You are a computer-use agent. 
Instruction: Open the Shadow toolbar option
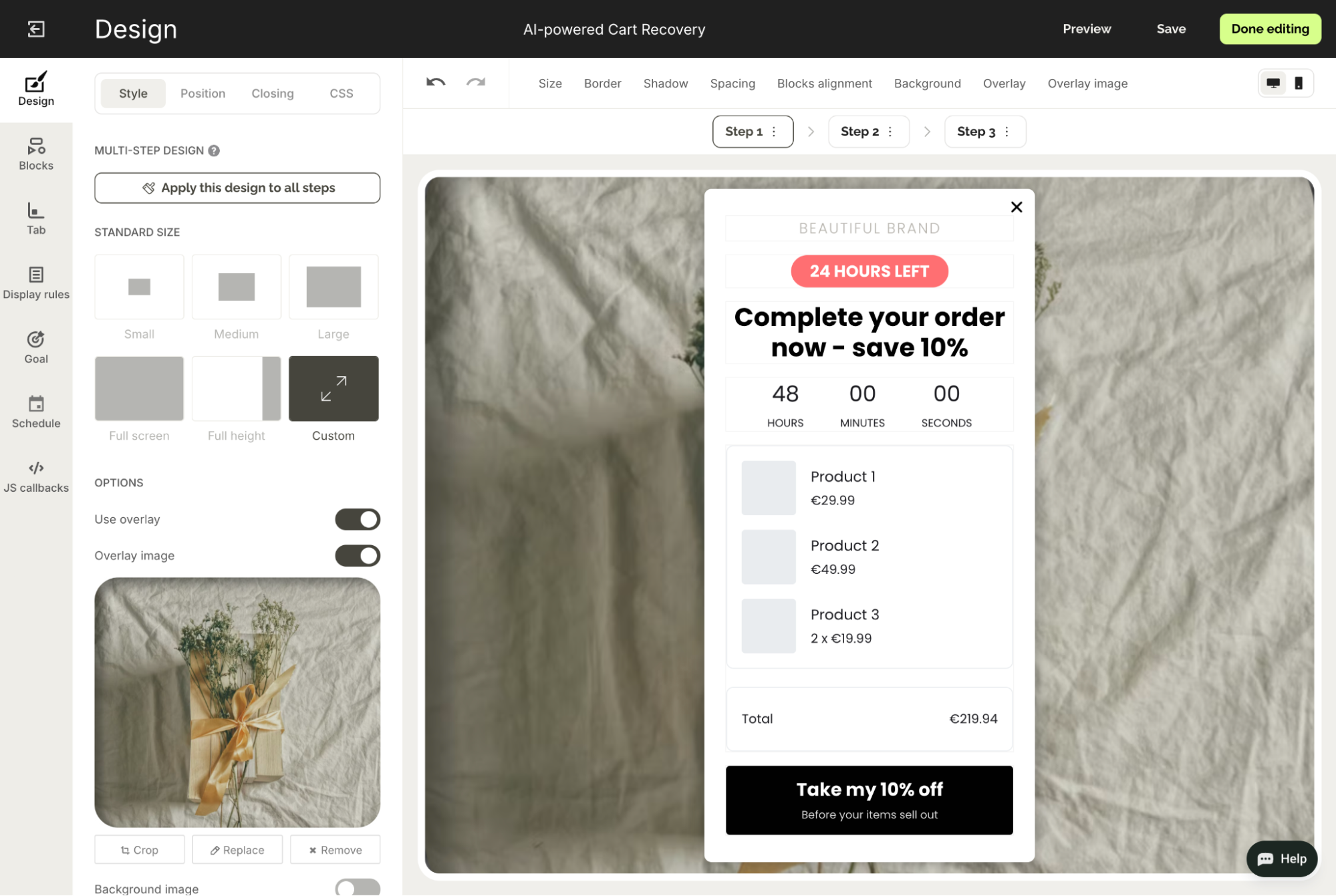[x=665, y=84]
